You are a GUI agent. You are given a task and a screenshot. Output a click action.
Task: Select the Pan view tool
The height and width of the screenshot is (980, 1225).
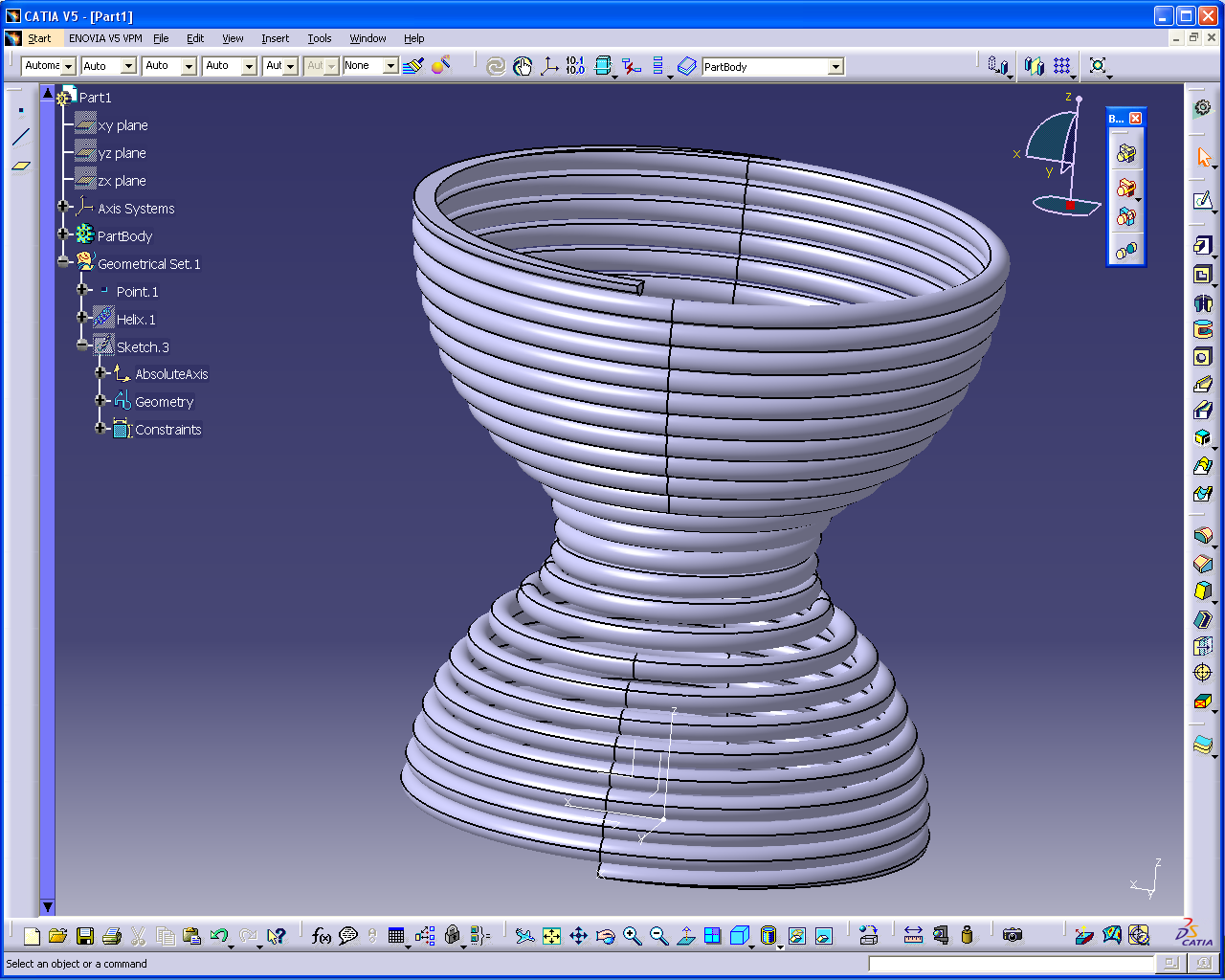tap(579, 936)
